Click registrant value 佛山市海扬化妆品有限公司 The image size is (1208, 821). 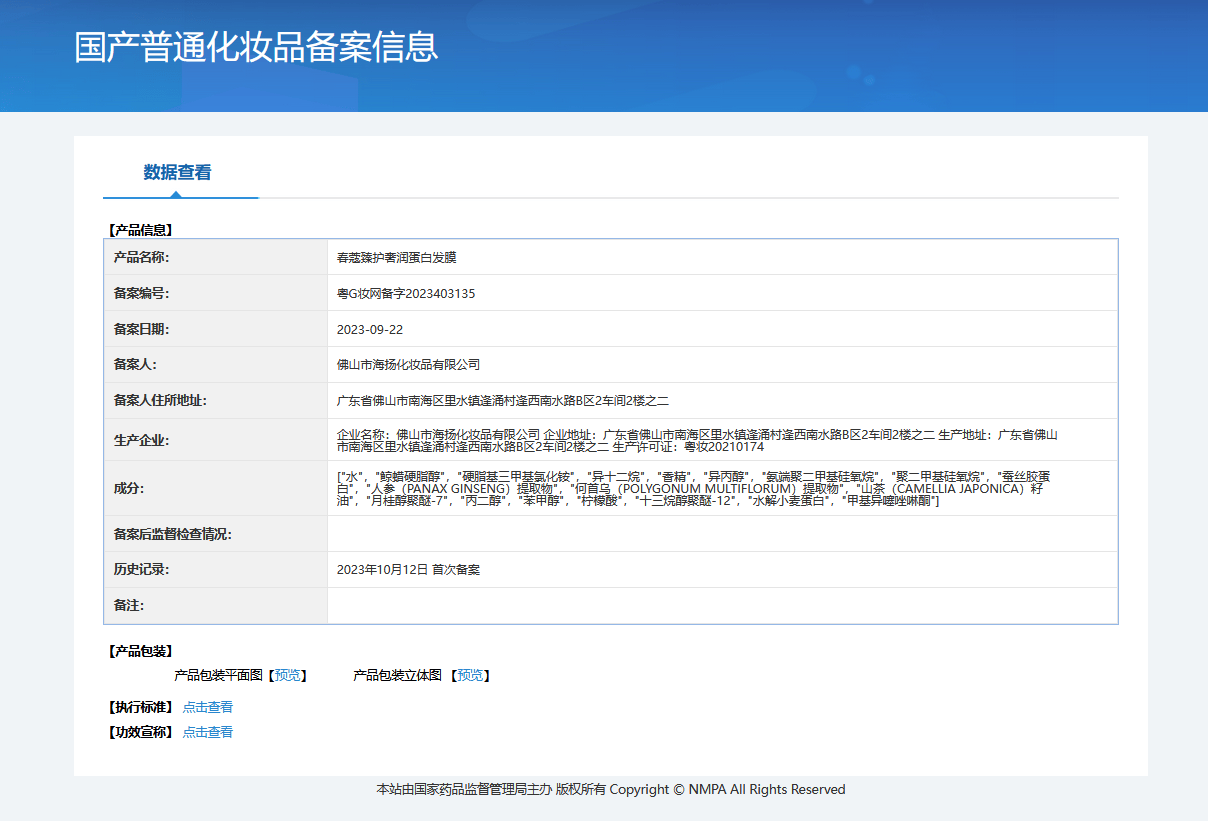[408, 365]
